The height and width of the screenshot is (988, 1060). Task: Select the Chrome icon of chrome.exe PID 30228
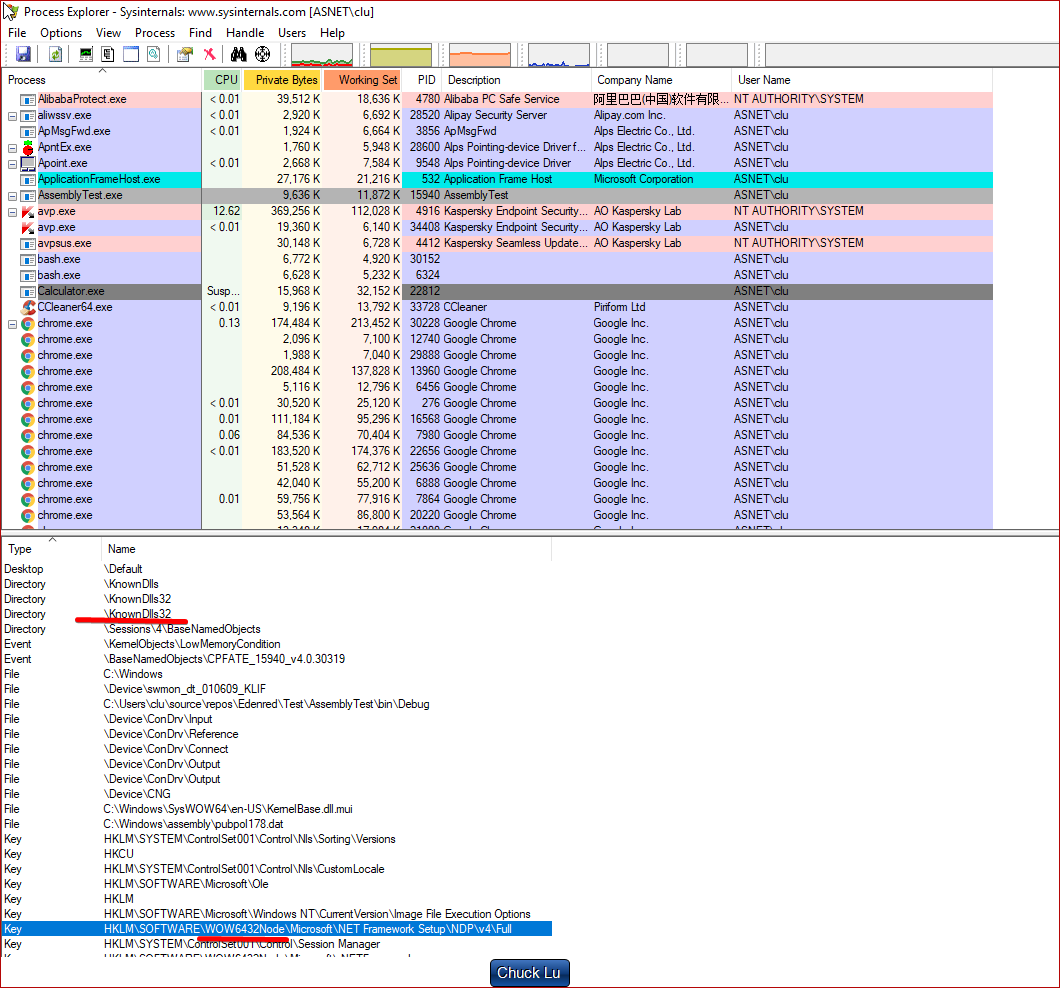28,323
